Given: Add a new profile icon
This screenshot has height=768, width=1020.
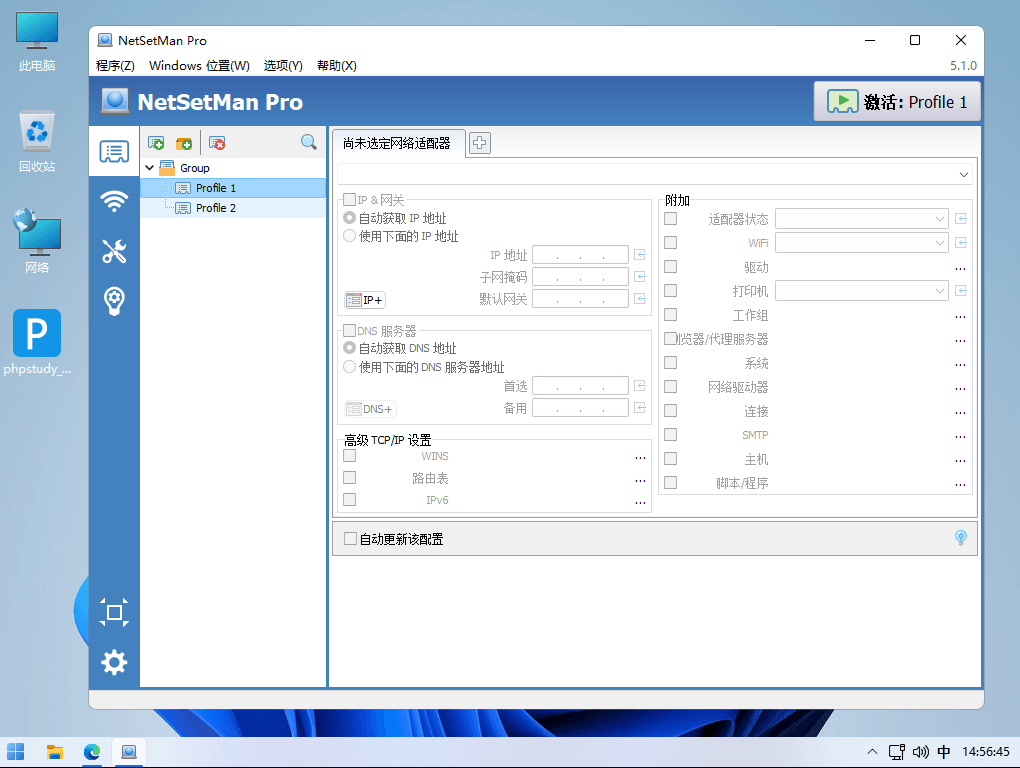Looking at the screenshot, I should tap(156, 143).
